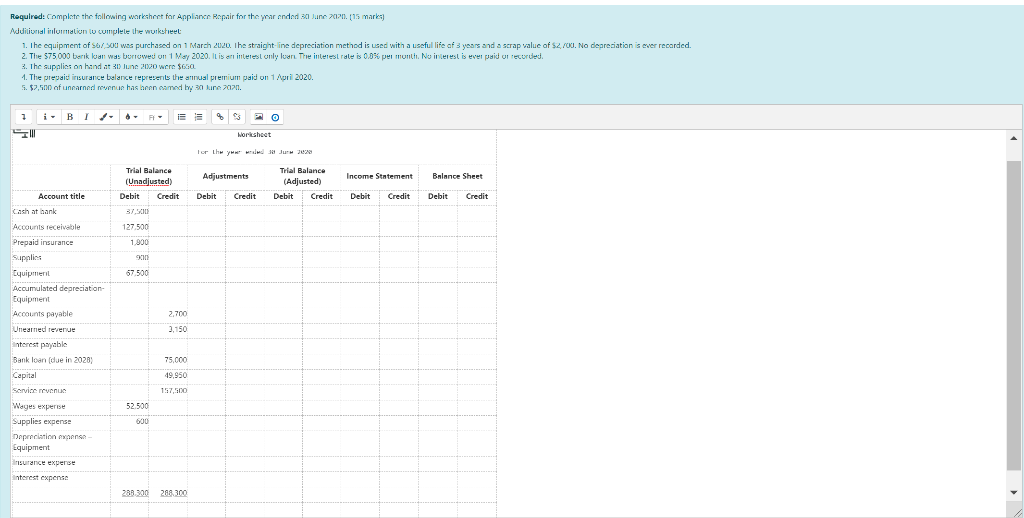Click the 'Interest expense' row label
This screenshot has height=518, width=1024.
40,478
